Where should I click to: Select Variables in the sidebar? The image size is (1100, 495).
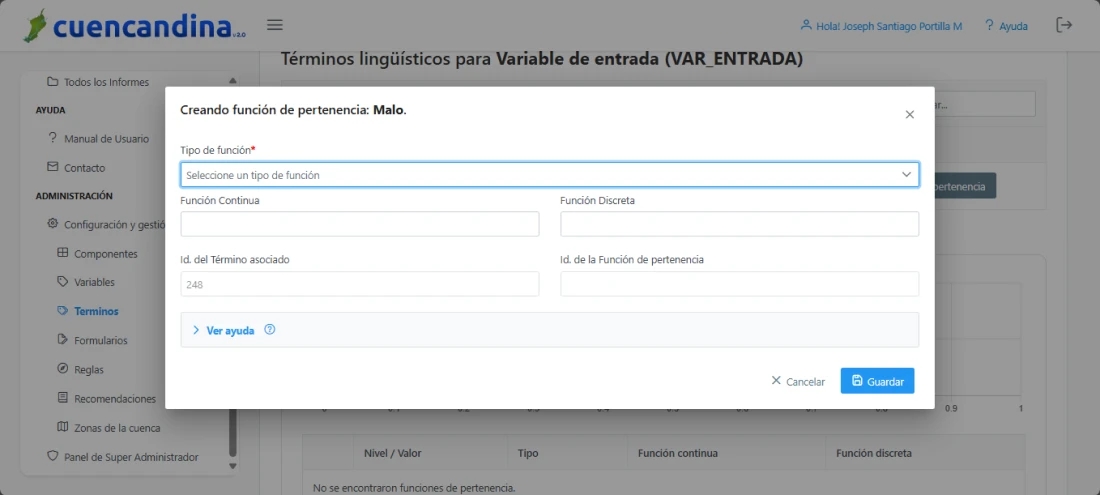tap(94, 282)
